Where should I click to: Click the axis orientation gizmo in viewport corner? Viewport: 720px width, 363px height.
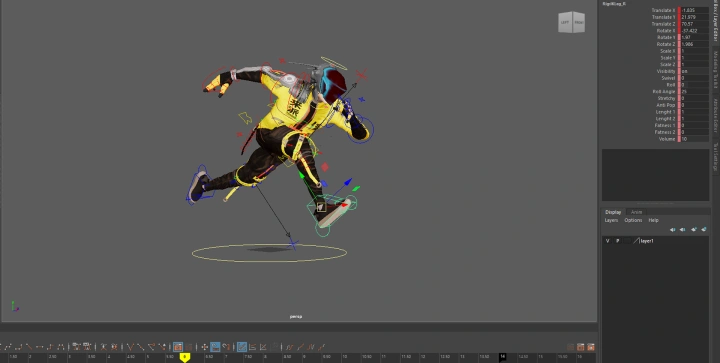(15, 307)
